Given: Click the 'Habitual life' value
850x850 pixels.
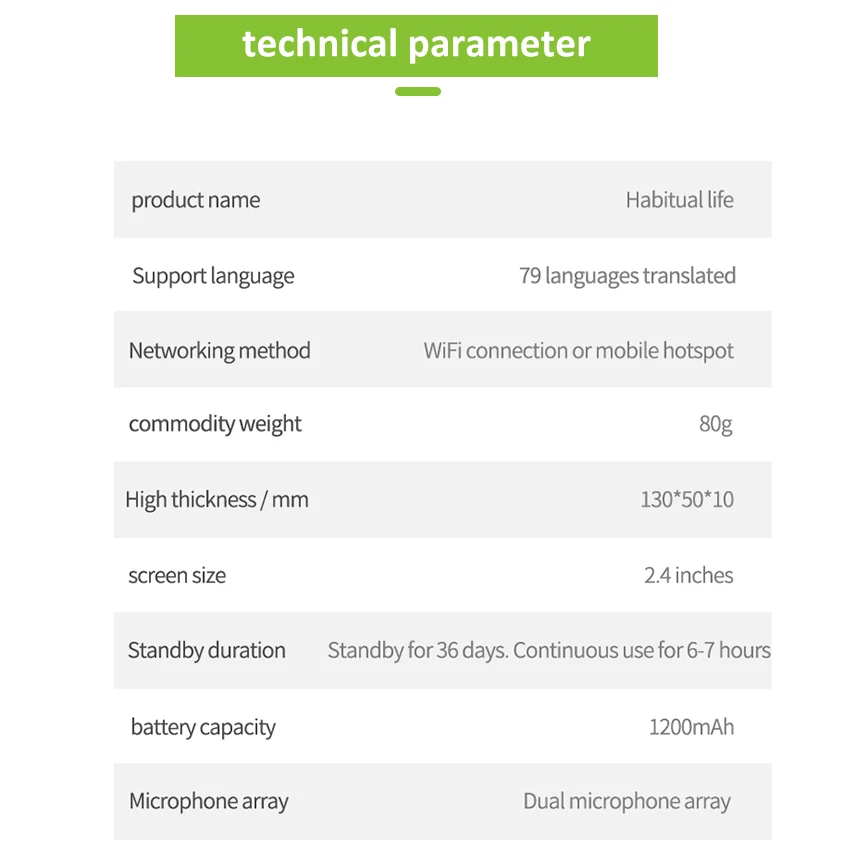Looking at the screenshot, I should 679,200.
